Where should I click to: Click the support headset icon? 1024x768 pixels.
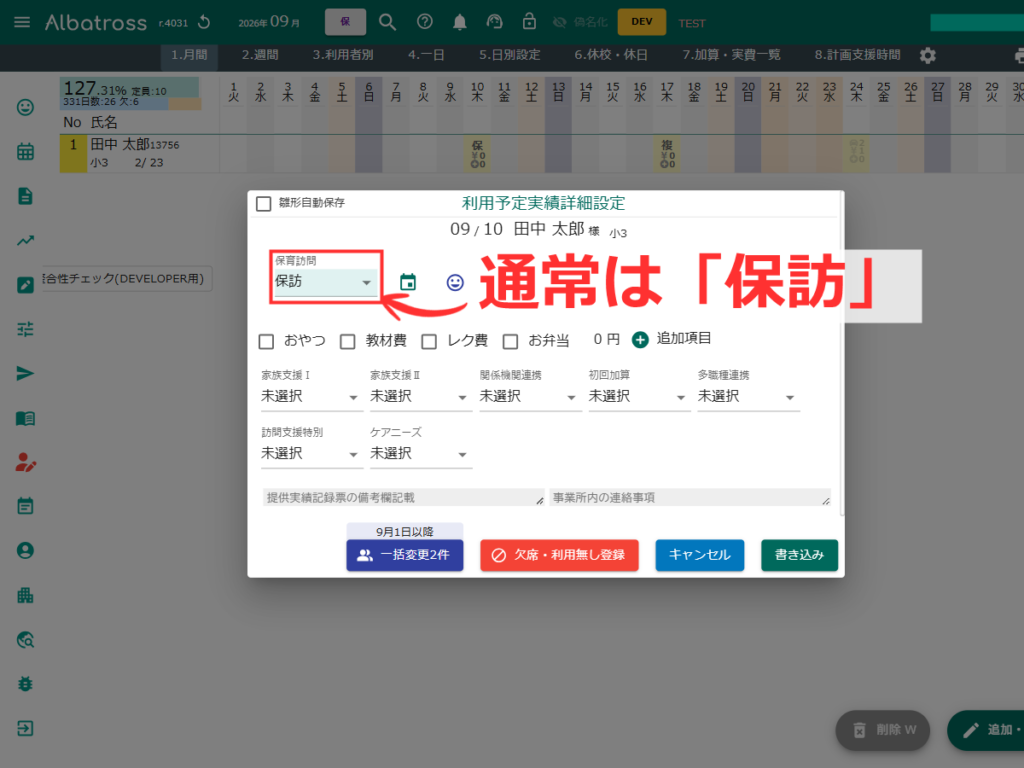(494, 22)
